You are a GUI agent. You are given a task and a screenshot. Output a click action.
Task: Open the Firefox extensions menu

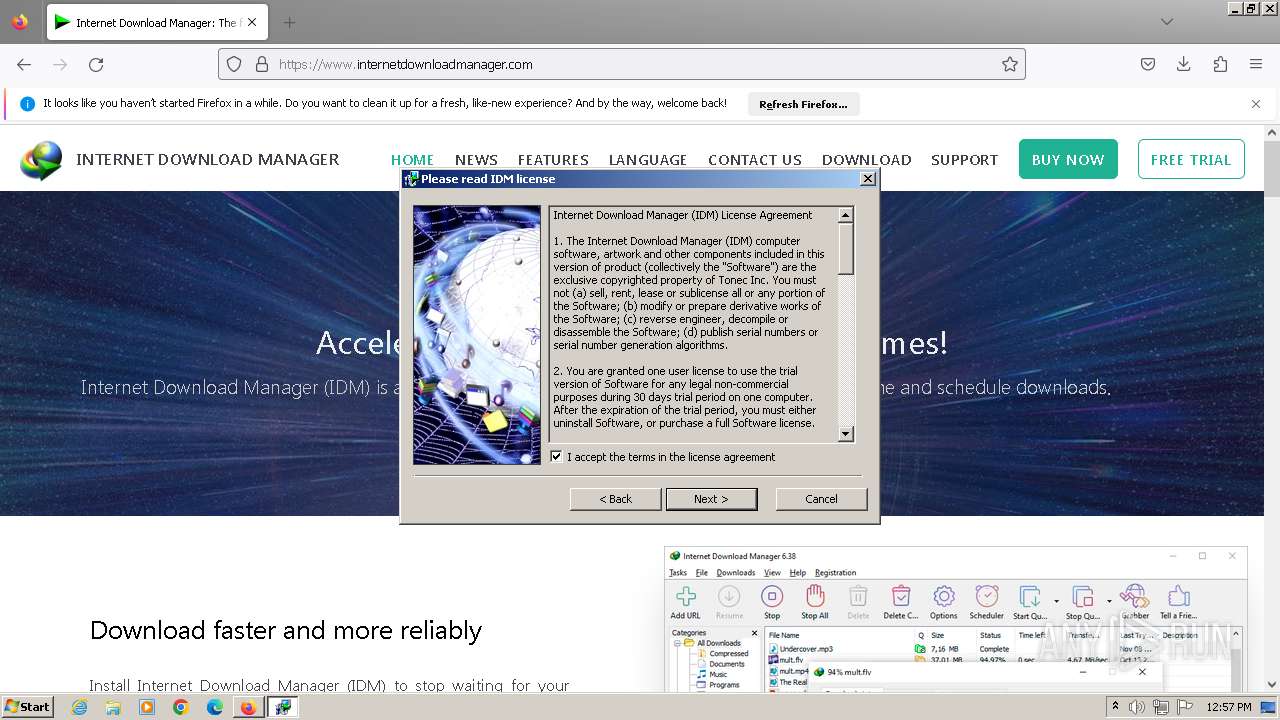pos(1220,64)
